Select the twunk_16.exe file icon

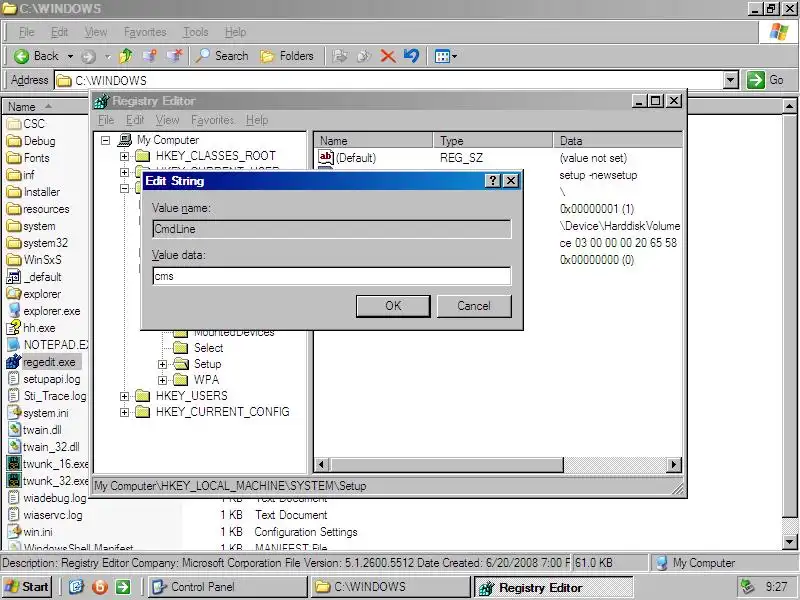tap(13, 464)
